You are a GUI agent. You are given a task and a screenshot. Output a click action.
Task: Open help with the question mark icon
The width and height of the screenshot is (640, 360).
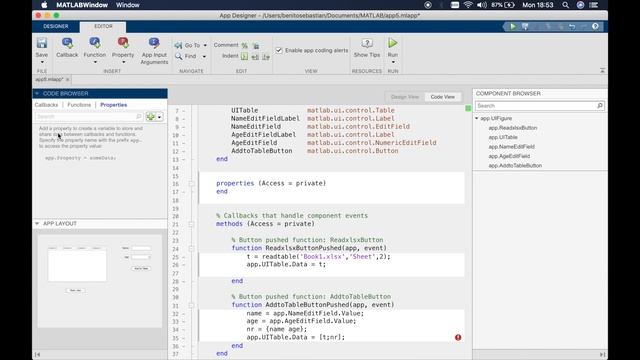(595, 27)
